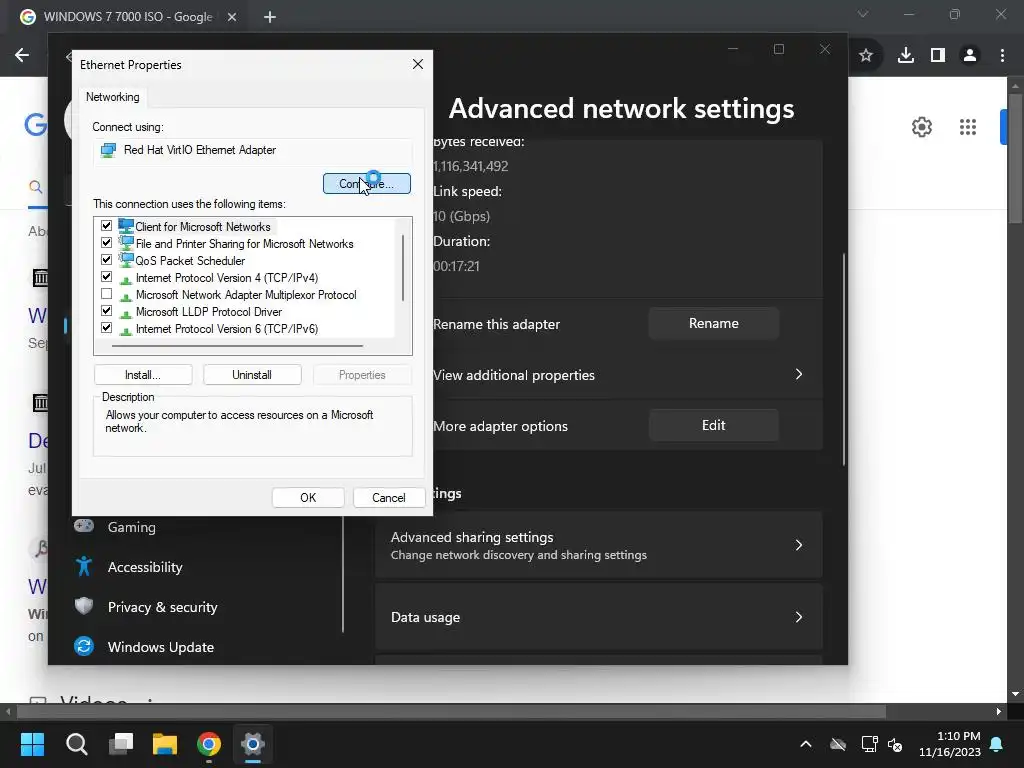
Task: Open Settings app from taskbar
Action: 253,744
